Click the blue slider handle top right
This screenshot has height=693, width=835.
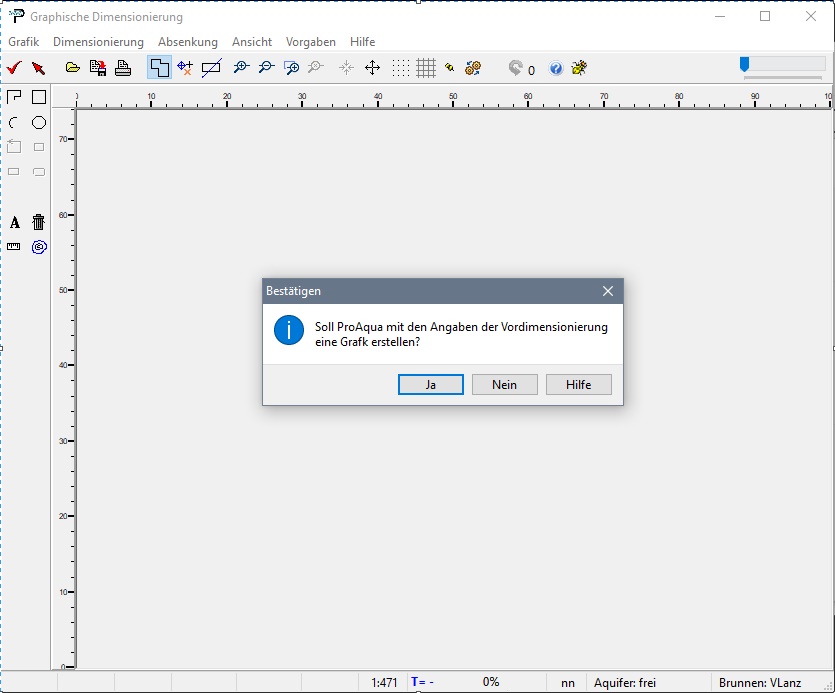coord(744,64)
